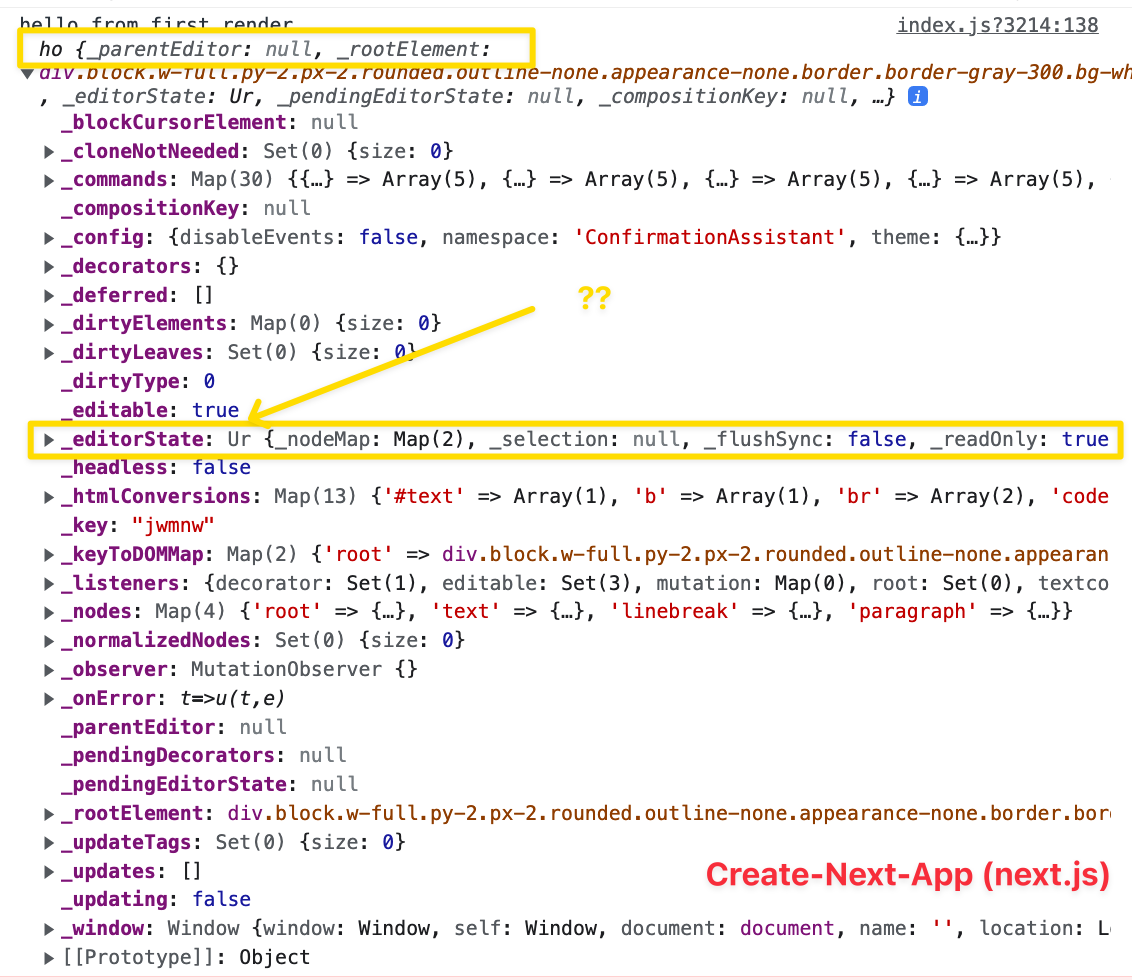Click the _pendingDecorators: null property
The width and height of the screenshot is (1132, 980).
204,755
